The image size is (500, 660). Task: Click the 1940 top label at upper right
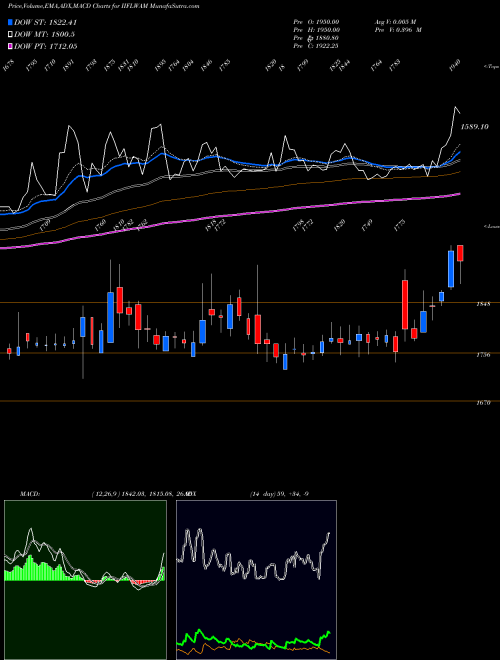455,66
